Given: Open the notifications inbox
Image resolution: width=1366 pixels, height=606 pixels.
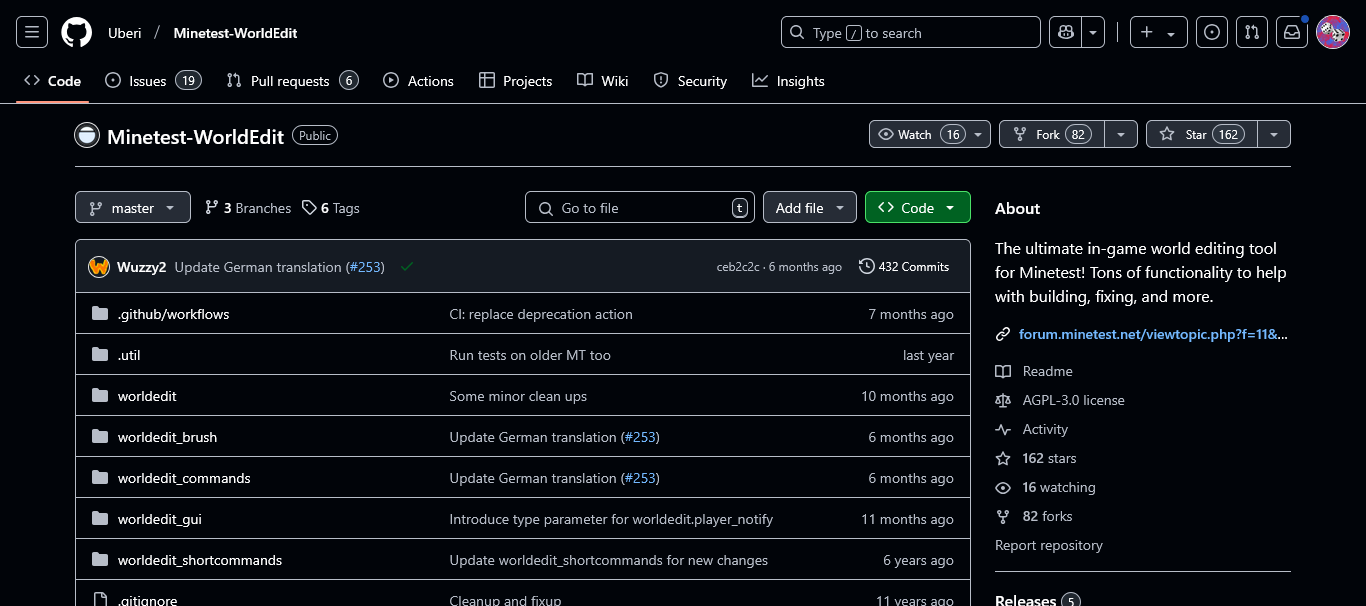Looking at the screenshot, I should click(x=1292, y=33).
